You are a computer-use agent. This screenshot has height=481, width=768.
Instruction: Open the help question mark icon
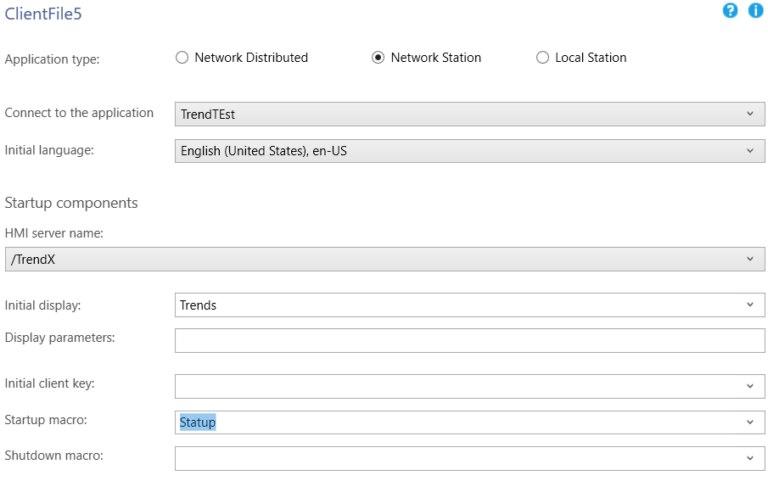pyautogui.click(x=730, y=10)
